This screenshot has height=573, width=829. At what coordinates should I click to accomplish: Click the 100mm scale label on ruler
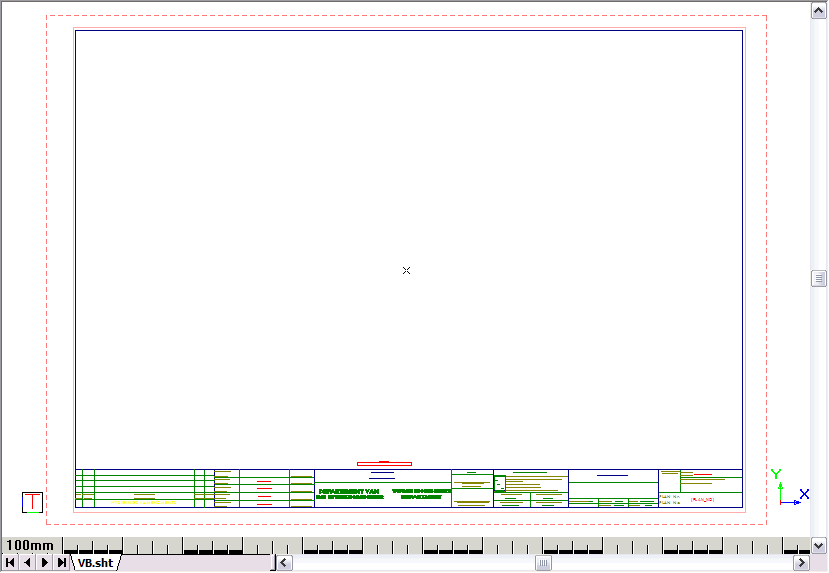click(30, 545)
